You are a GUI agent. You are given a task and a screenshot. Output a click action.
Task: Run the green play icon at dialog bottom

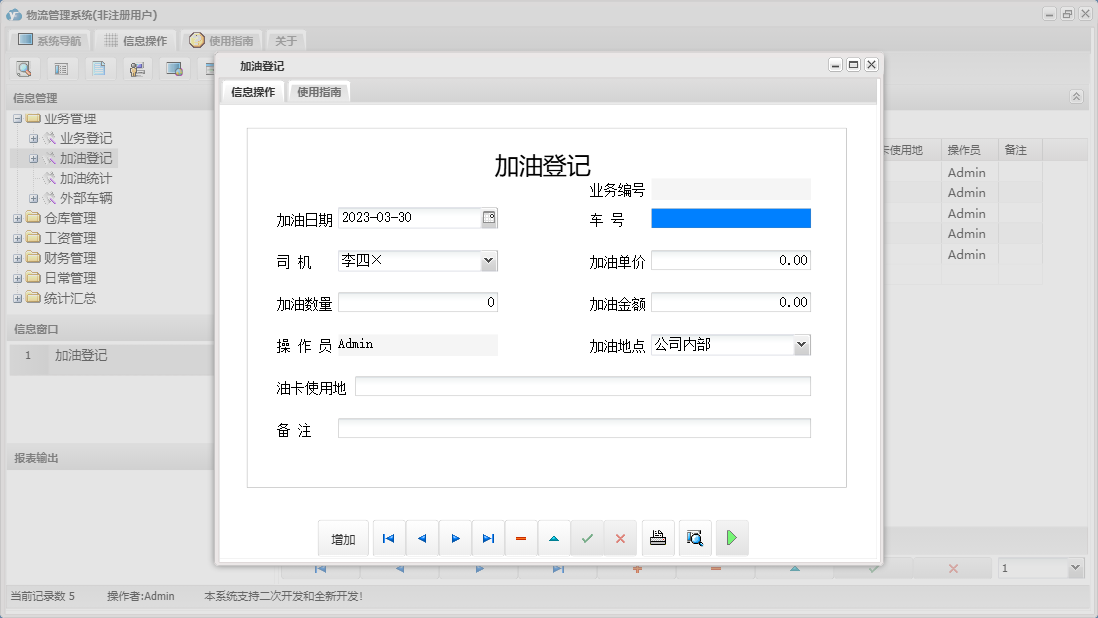coord(731,538)
